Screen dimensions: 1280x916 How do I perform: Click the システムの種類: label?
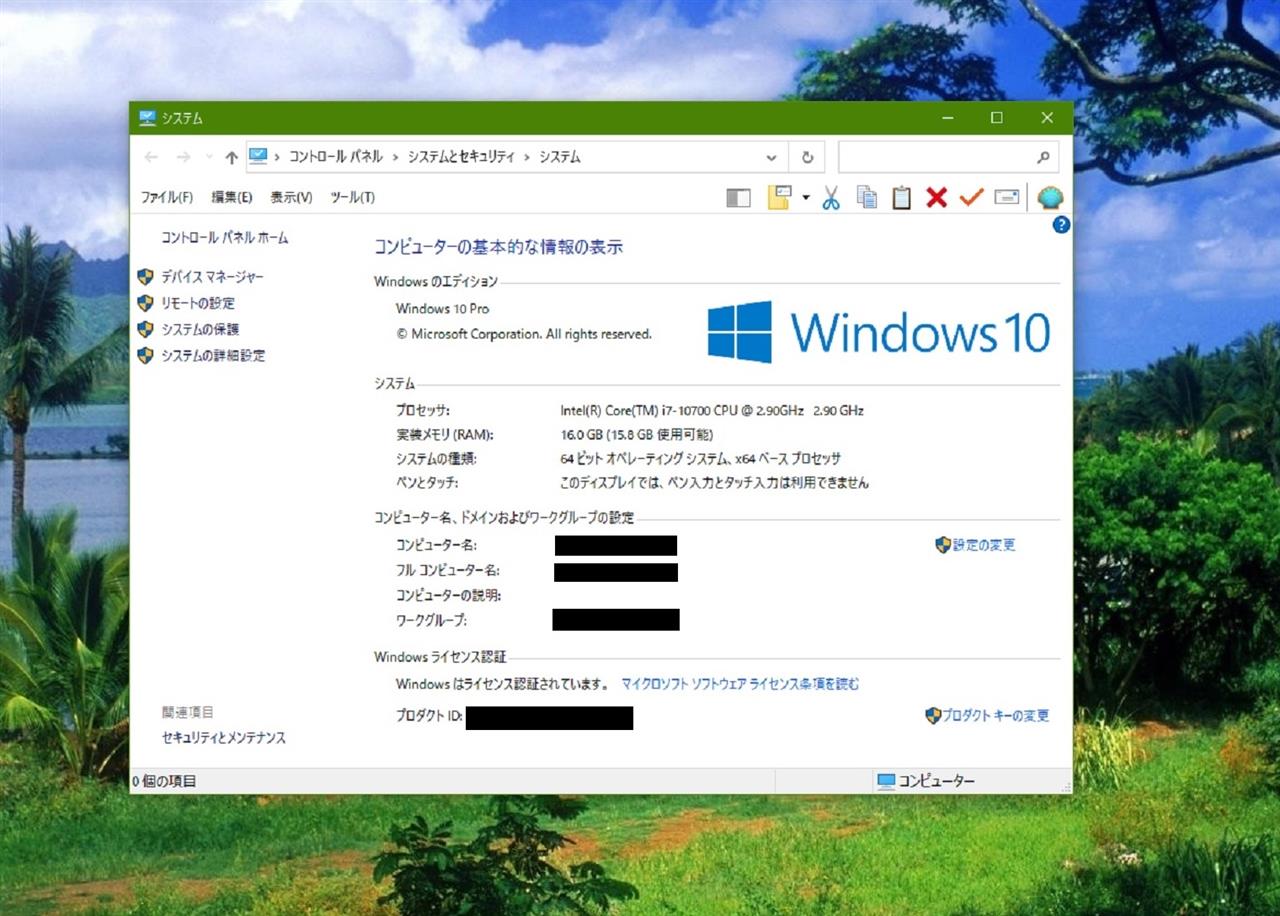tap(436, 459)
